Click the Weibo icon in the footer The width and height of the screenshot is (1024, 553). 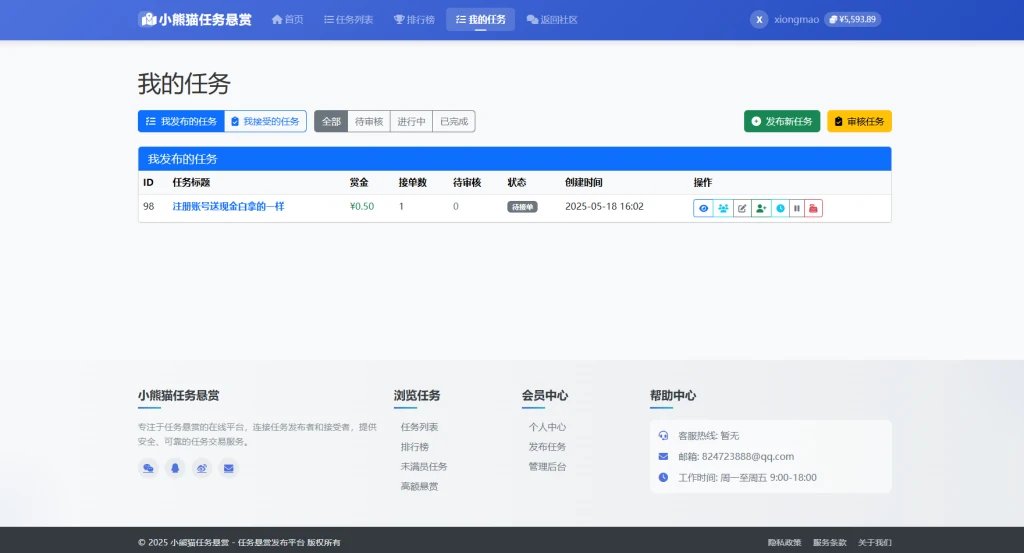point(202,468)
